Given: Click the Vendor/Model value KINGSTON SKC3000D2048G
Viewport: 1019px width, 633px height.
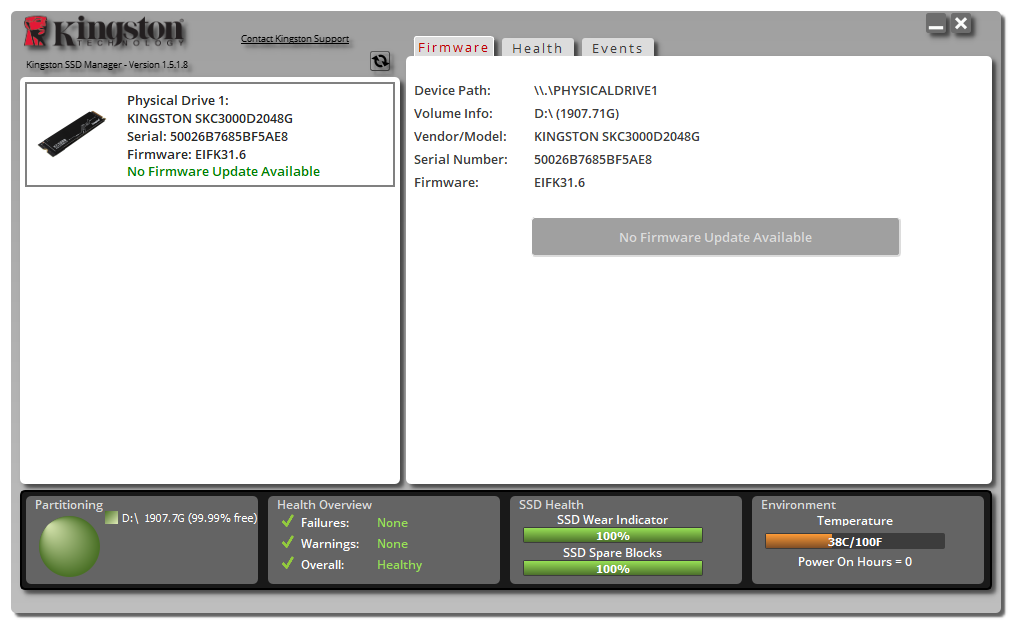Looking at the screenshot, I should click(617, 136).
